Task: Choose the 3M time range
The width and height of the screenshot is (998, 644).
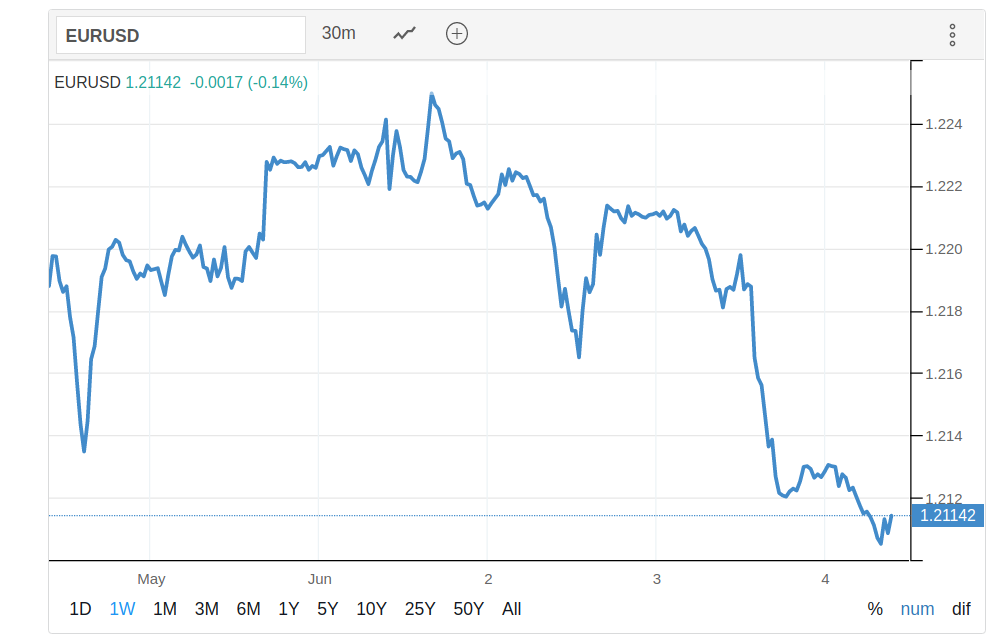Action: pos(207,609)
